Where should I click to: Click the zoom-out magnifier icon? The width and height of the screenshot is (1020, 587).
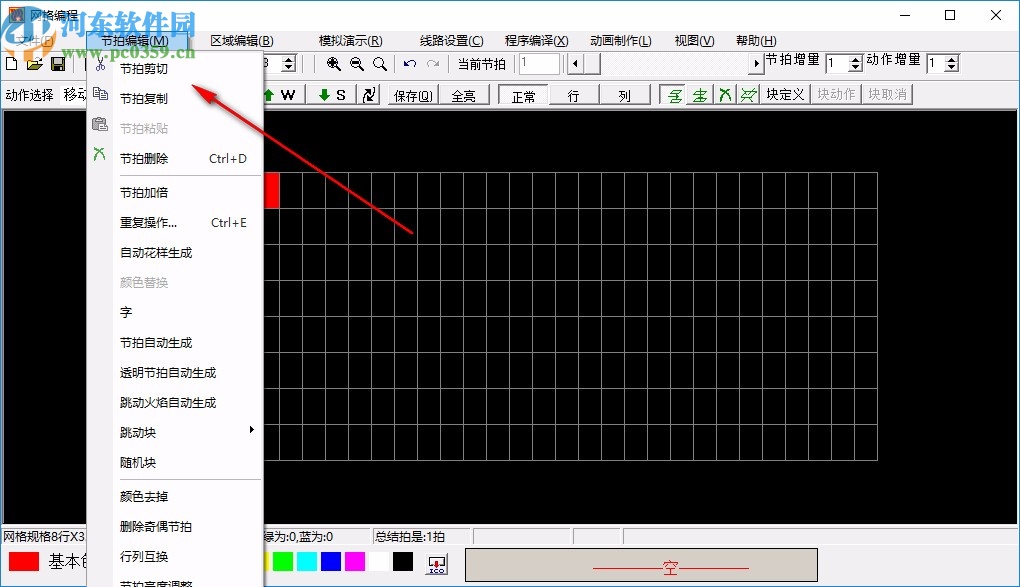(x=357, y=63)
